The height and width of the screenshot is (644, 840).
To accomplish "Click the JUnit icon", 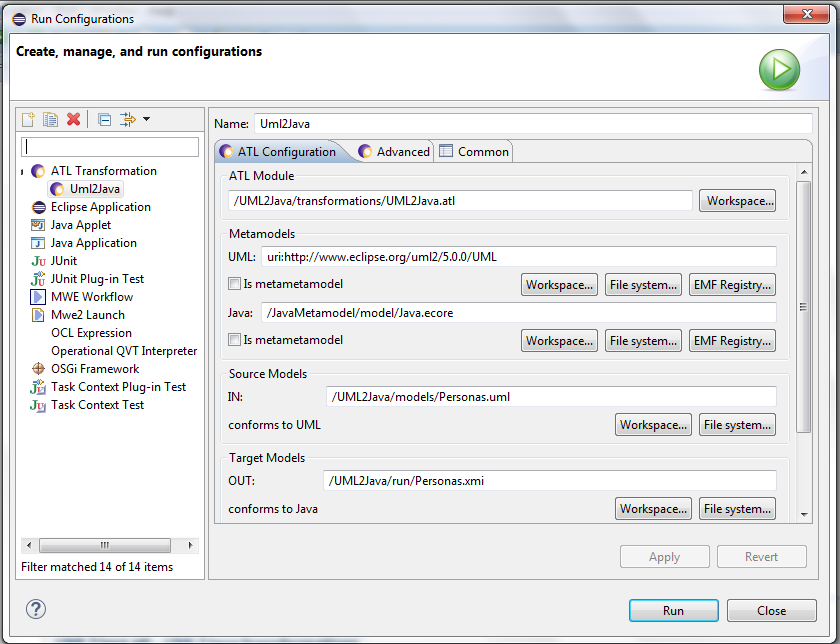I will [x=38, y=261].
